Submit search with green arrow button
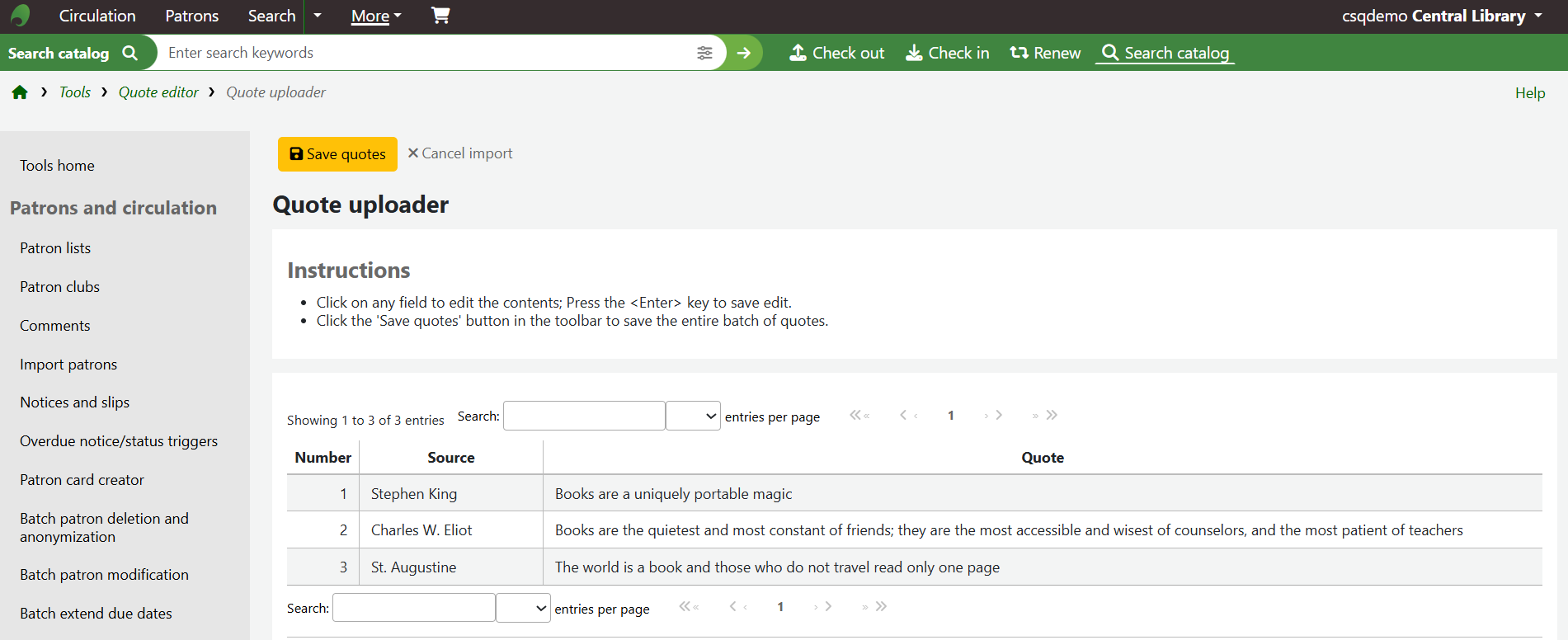 click(x=744, y=53)
